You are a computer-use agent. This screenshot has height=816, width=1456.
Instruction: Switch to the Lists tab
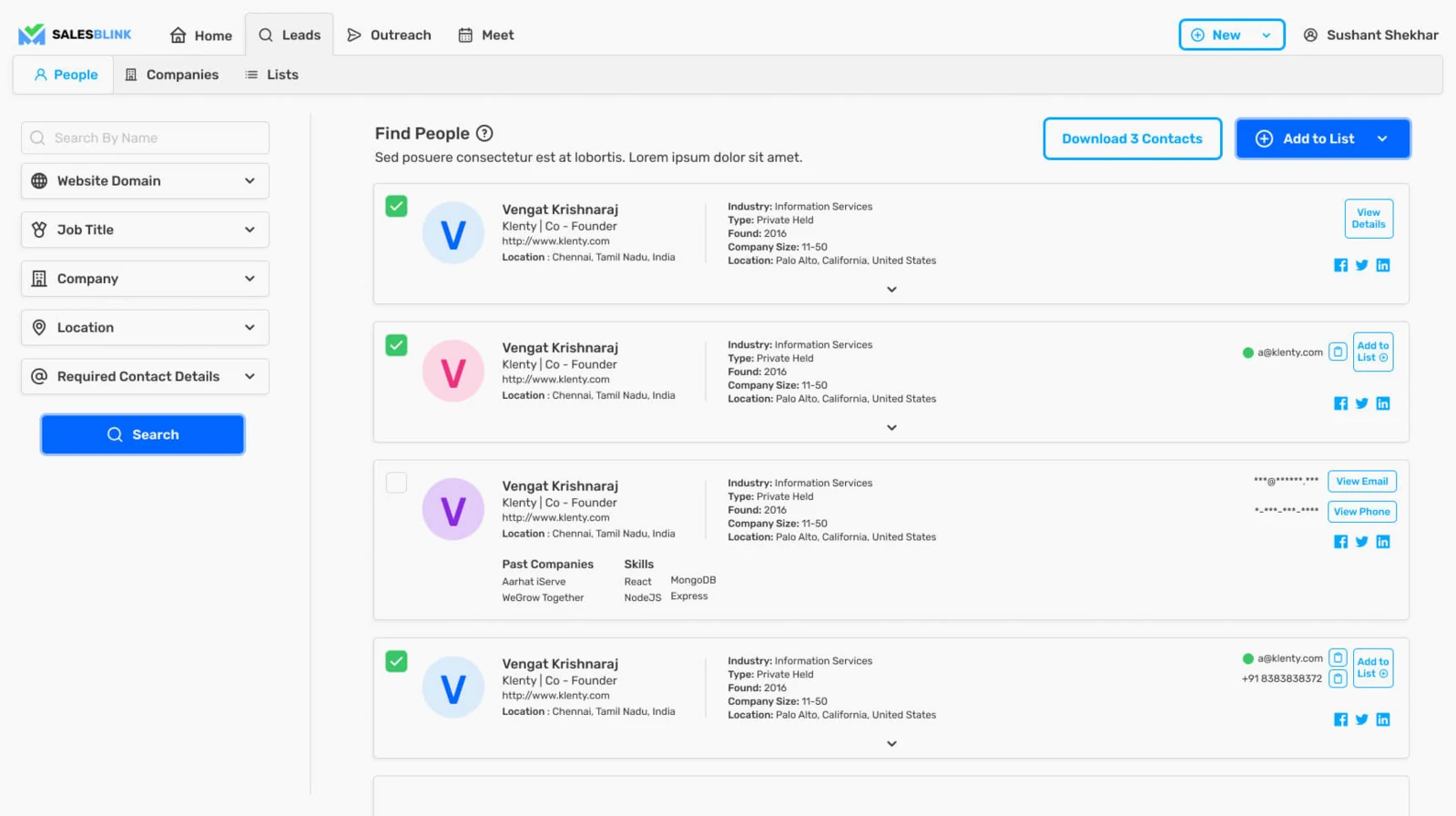coord(271,75)
